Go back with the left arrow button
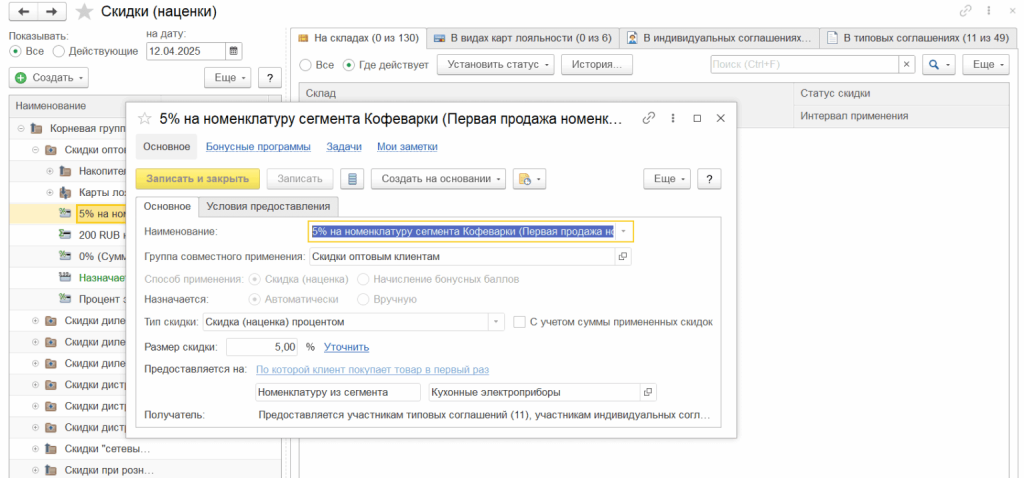1024x478 pixels. coord(23,11)
